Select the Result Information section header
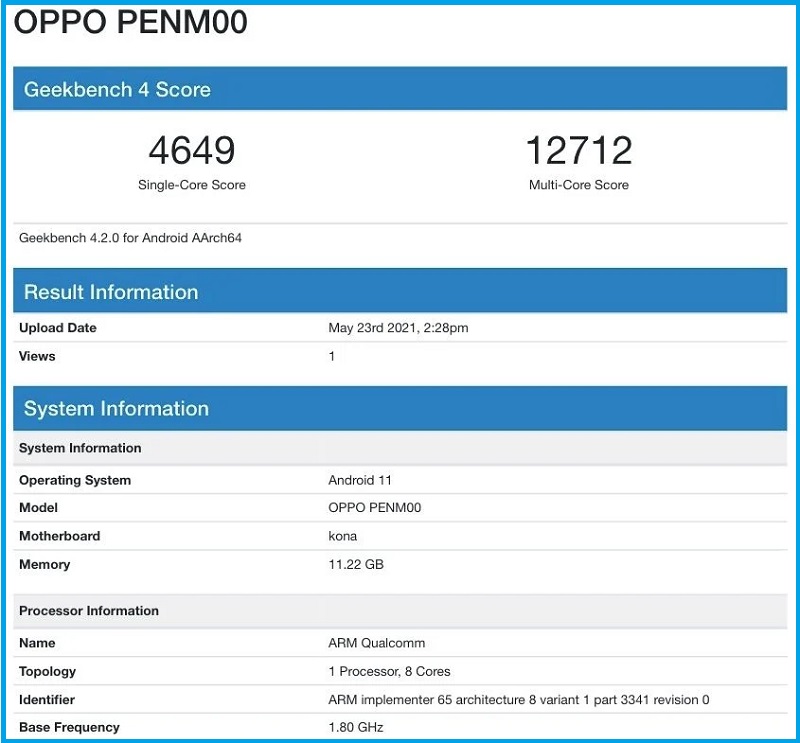The height and width of the screenshot is (743, 800). (x=110, y=292)
